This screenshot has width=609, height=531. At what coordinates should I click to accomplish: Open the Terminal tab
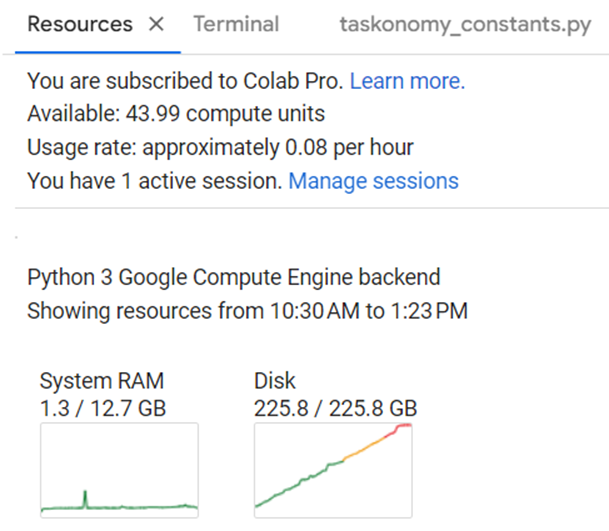[236, 24]
